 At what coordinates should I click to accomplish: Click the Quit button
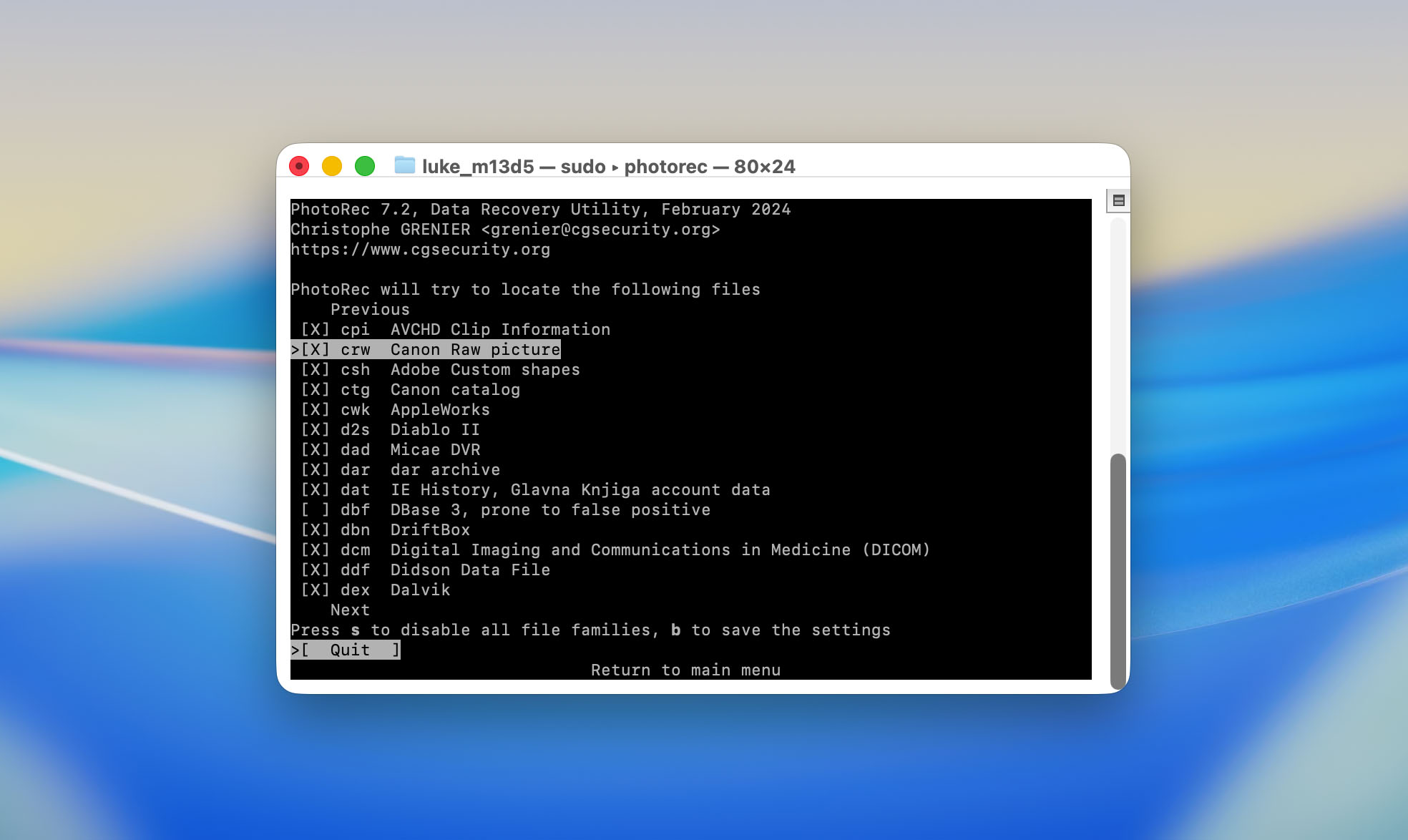pyautogui.click(x=346, y=650)
